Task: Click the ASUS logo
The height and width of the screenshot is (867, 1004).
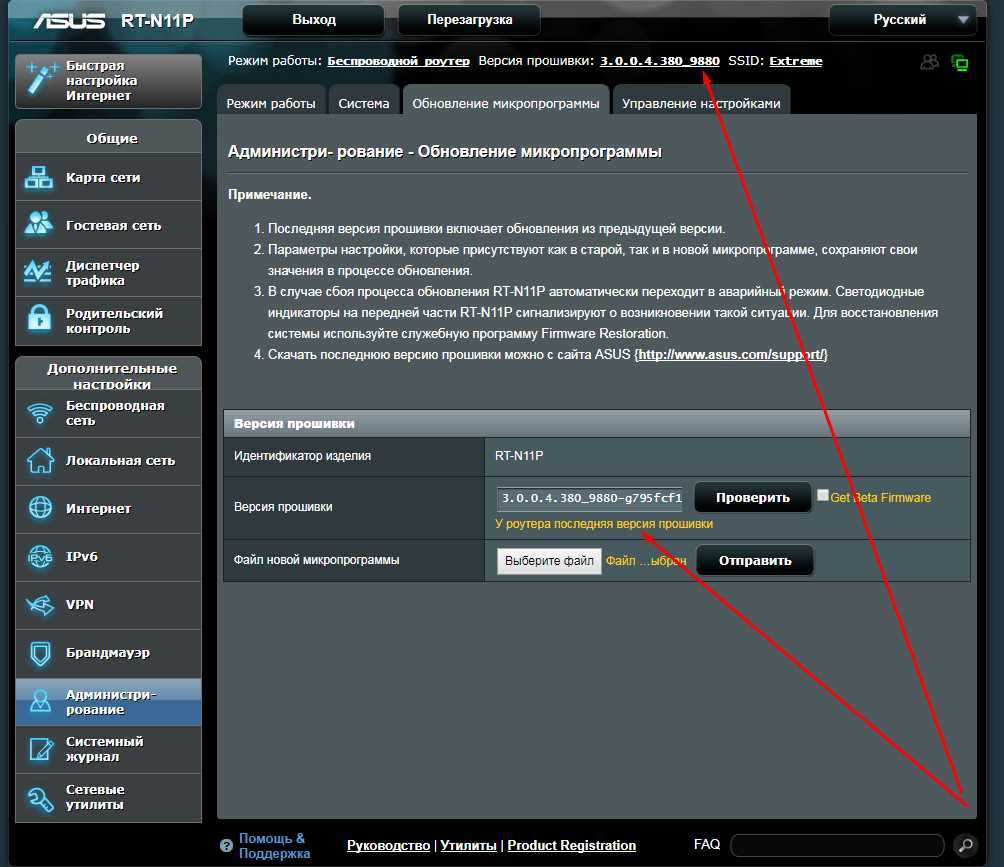Action: point(69,20)
